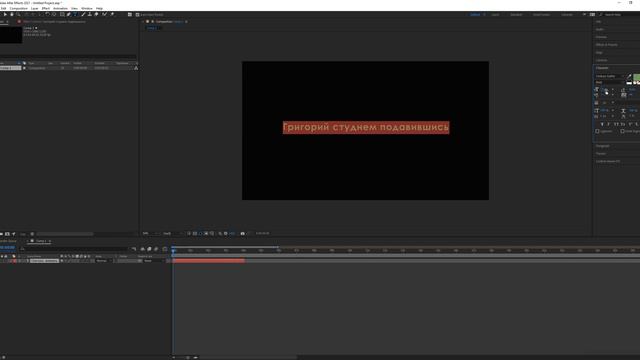
Task: Click the eyedropper in Character panel
Action: click(x=629, y=76)
